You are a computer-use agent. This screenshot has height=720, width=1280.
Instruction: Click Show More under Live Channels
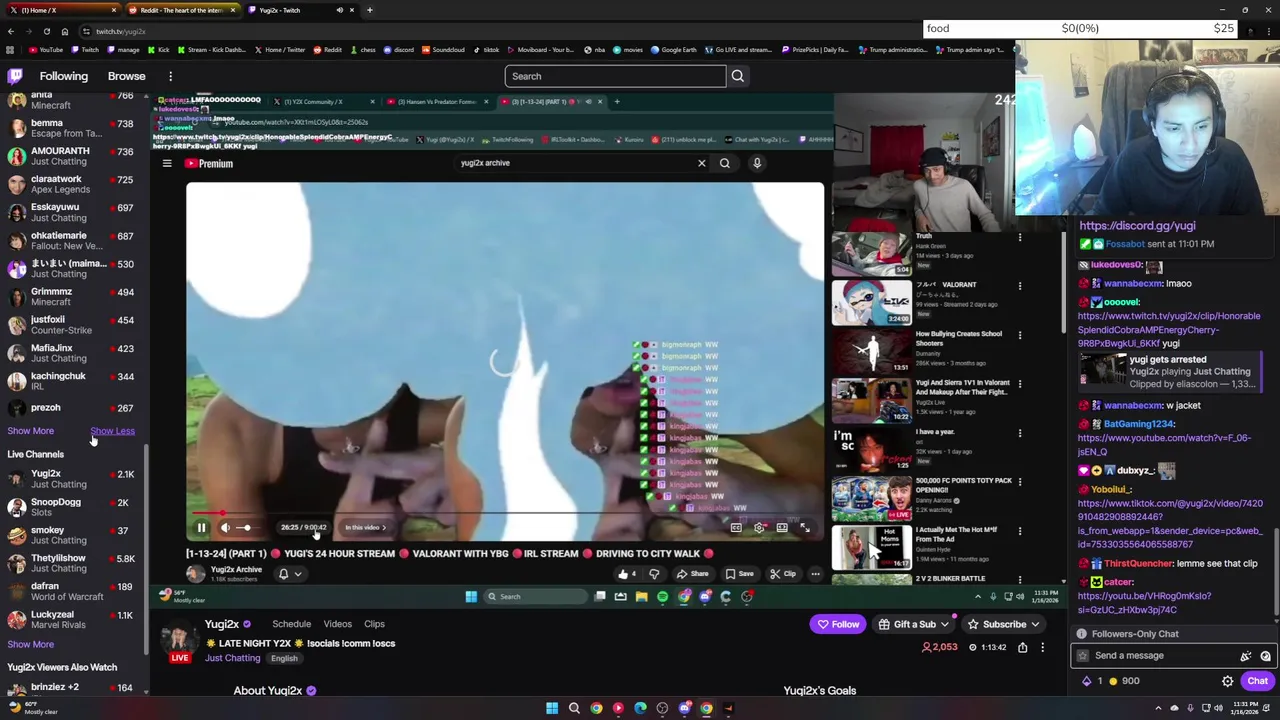31,645
